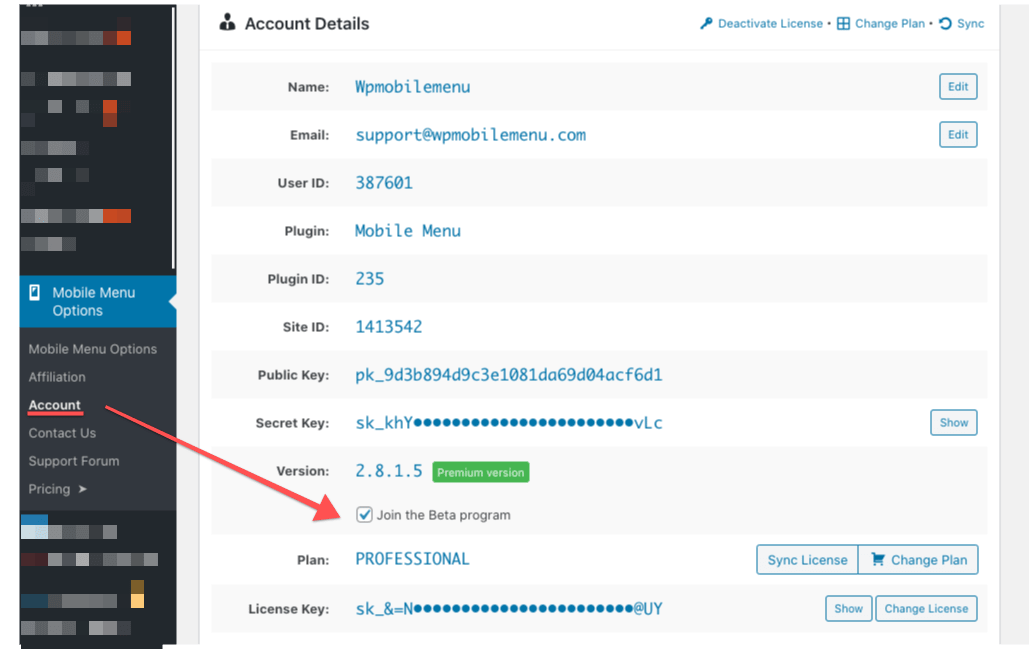1029x666 pixels.
Task: Open the Mobile Menu Options submenu item
Action: pos(93,349)
